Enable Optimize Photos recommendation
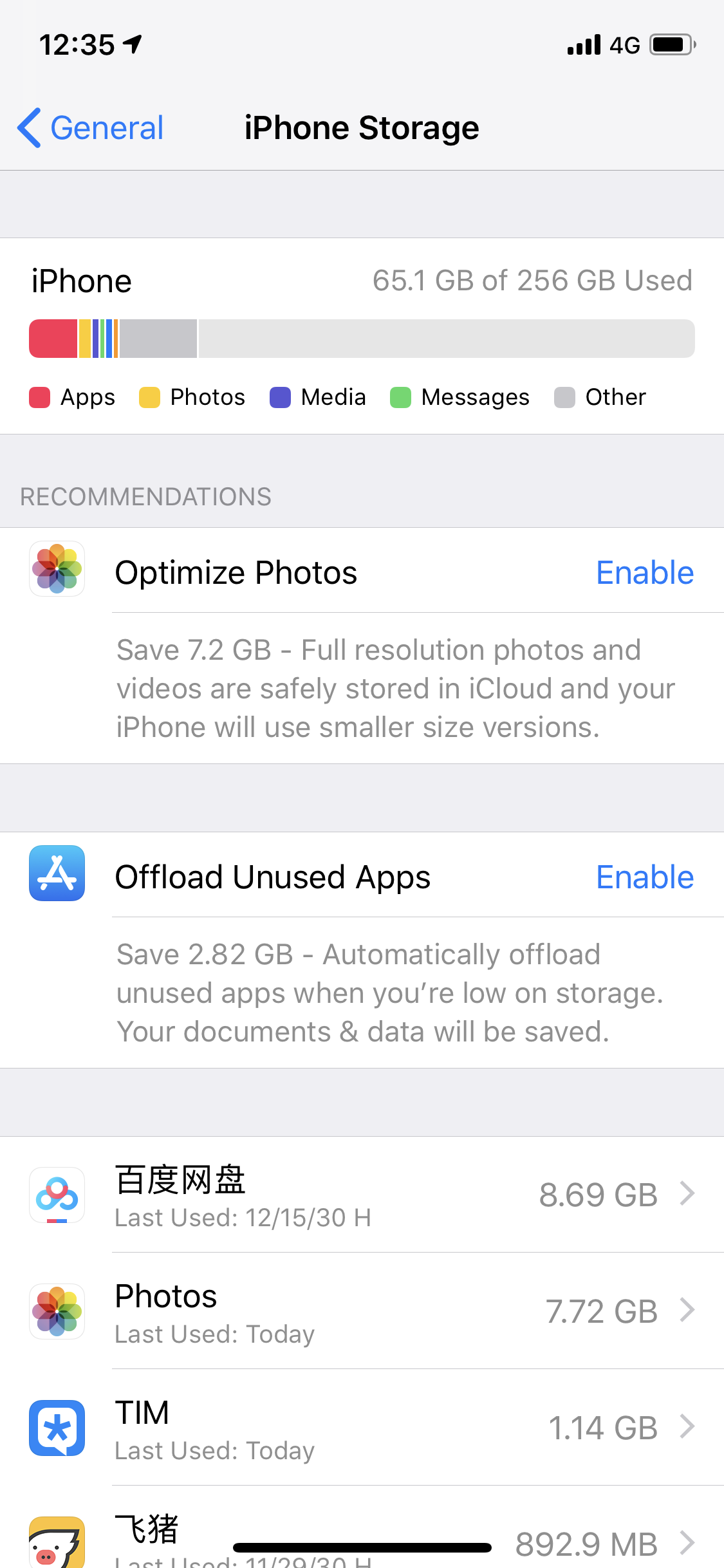Viewport: 724px width, 1568px height. (644, 573)
